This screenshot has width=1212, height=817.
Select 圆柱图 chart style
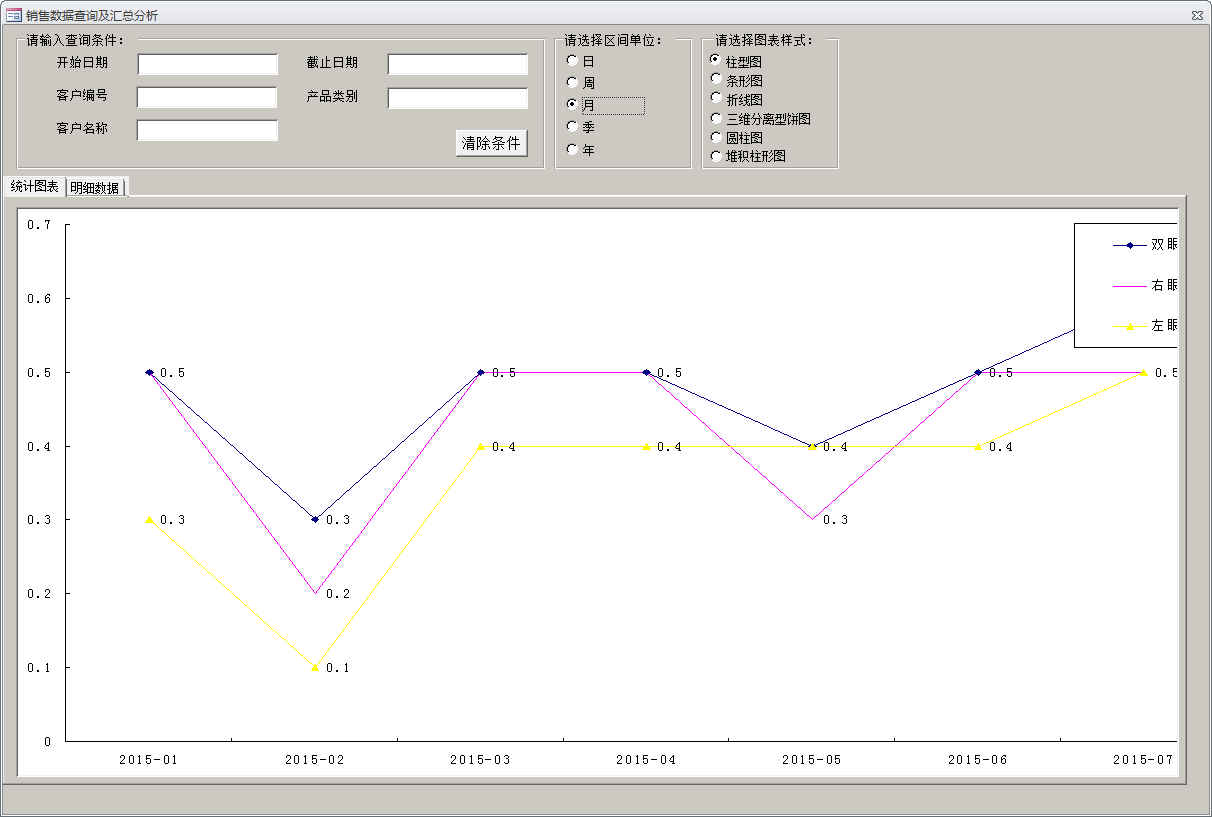pyautogui.click(x=716, y=137)
